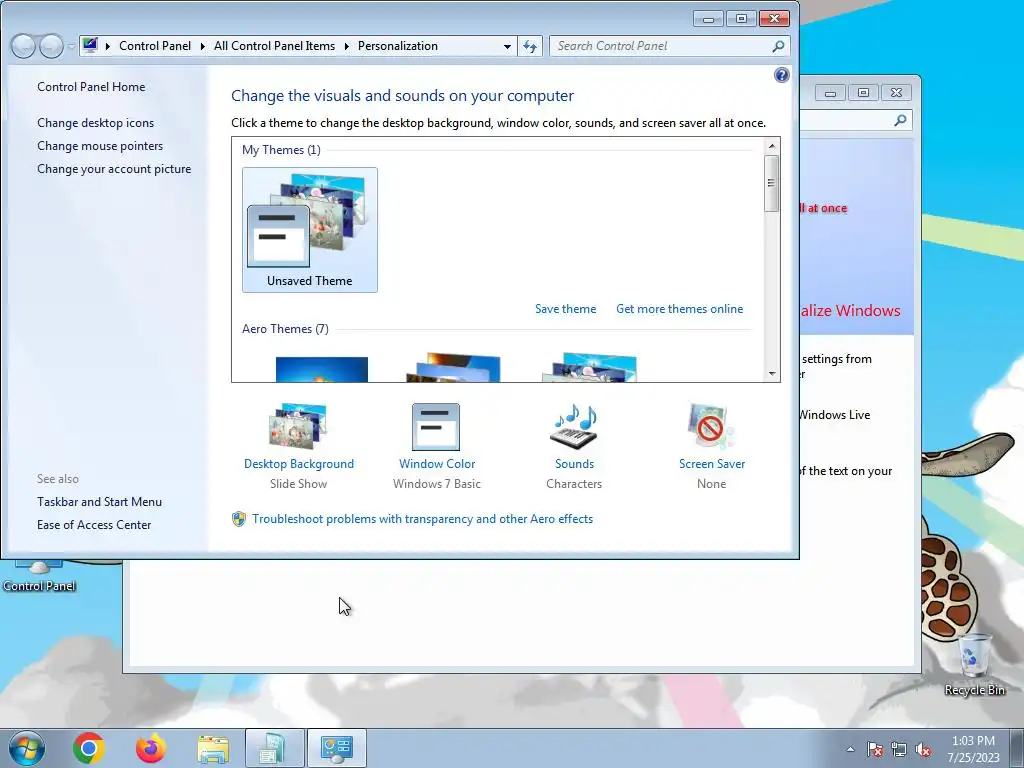Screen dimensions: 1024x768
Task: Open Window Color settings icon
Action: (436, 426)
